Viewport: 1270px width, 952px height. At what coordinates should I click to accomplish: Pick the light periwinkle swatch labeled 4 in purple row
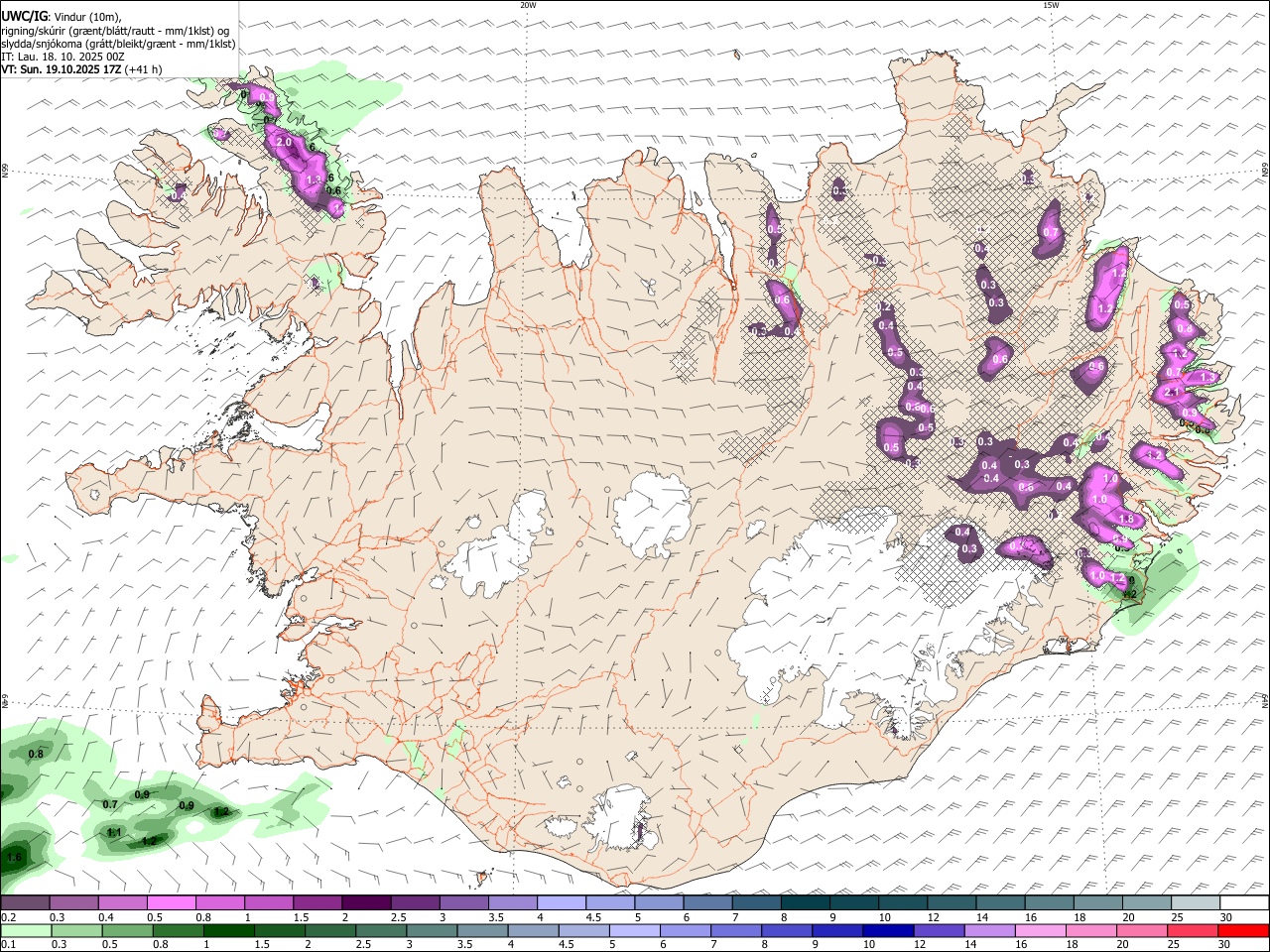click(x=561, y=902)
